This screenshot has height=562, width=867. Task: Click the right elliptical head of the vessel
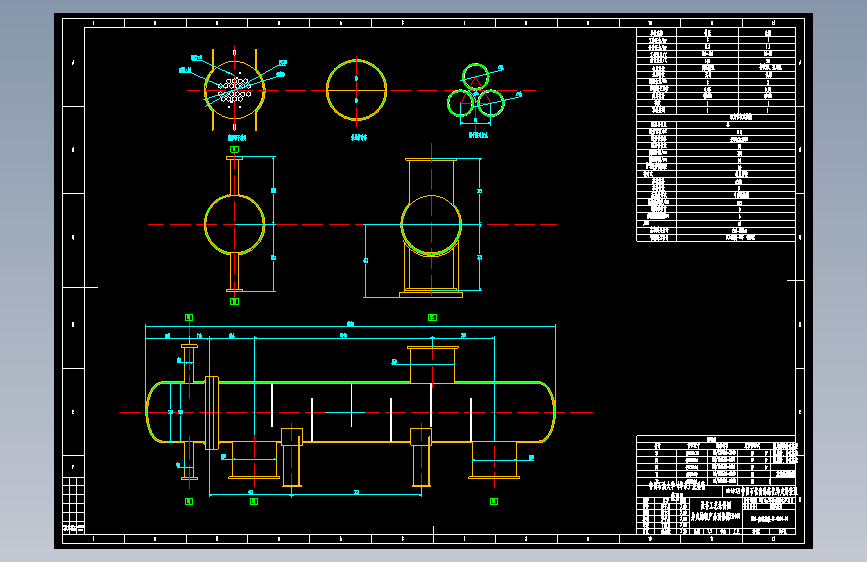pos(547,412)
